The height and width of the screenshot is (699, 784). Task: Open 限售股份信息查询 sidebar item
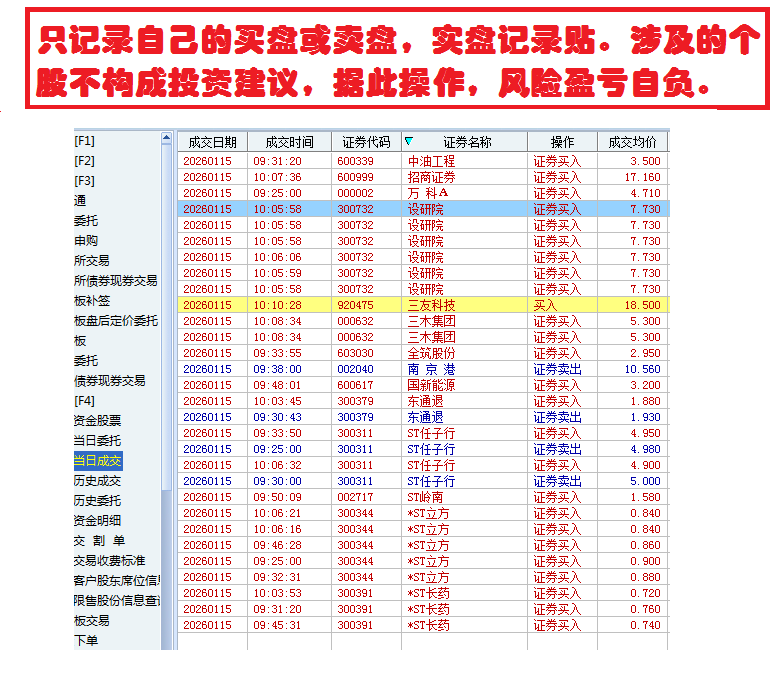click(117, 601)
